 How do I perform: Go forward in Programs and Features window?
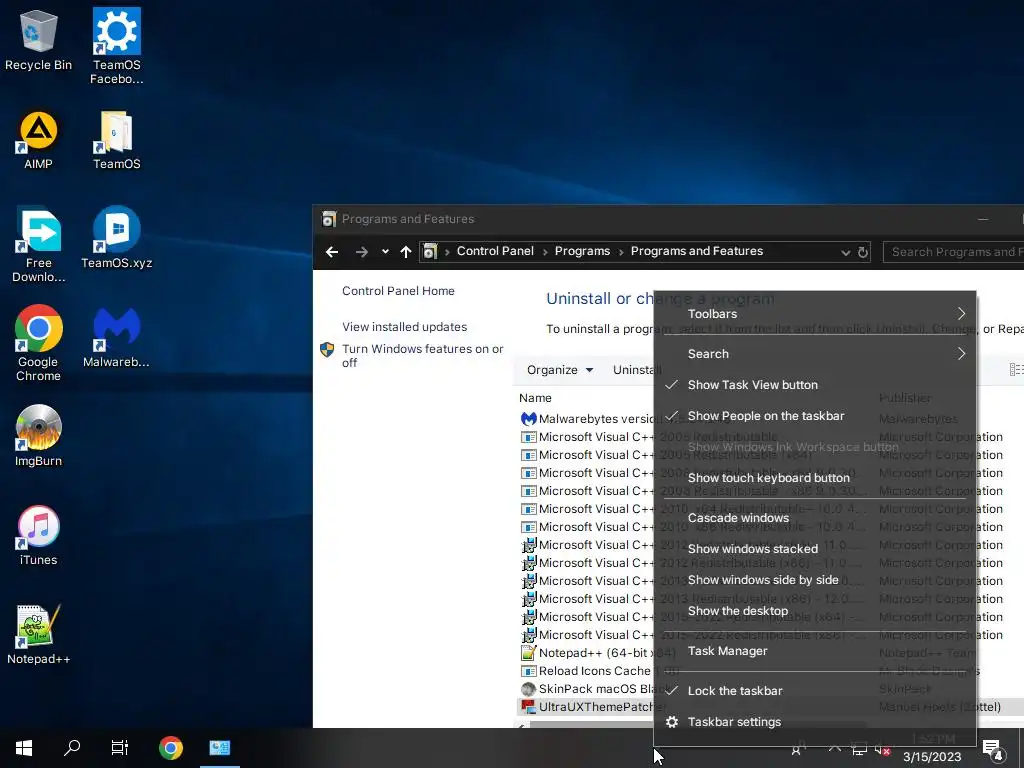point(361,251)
